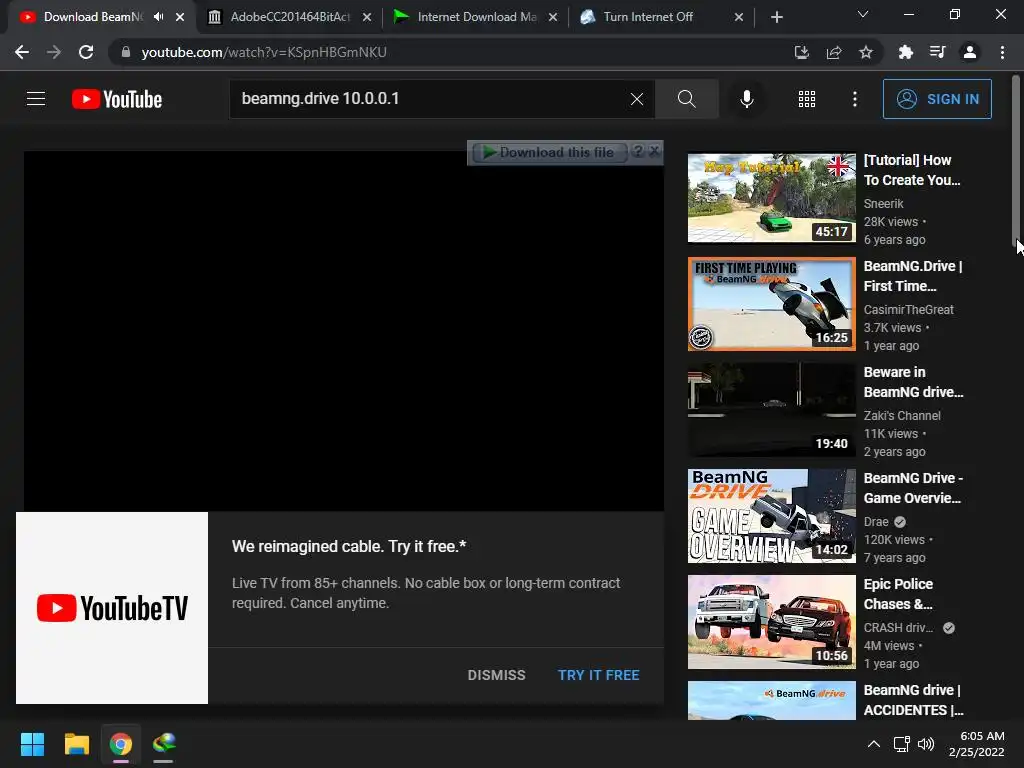This screenshot has width=1024, height=768.
Task: Click IDM Download this file button
Action: (x=548, y=152)
